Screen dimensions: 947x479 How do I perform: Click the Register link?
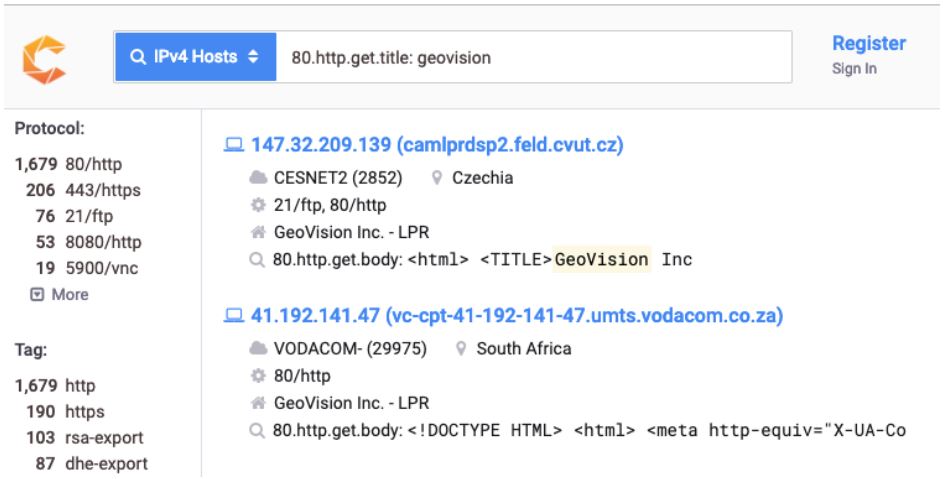(868, 43)
